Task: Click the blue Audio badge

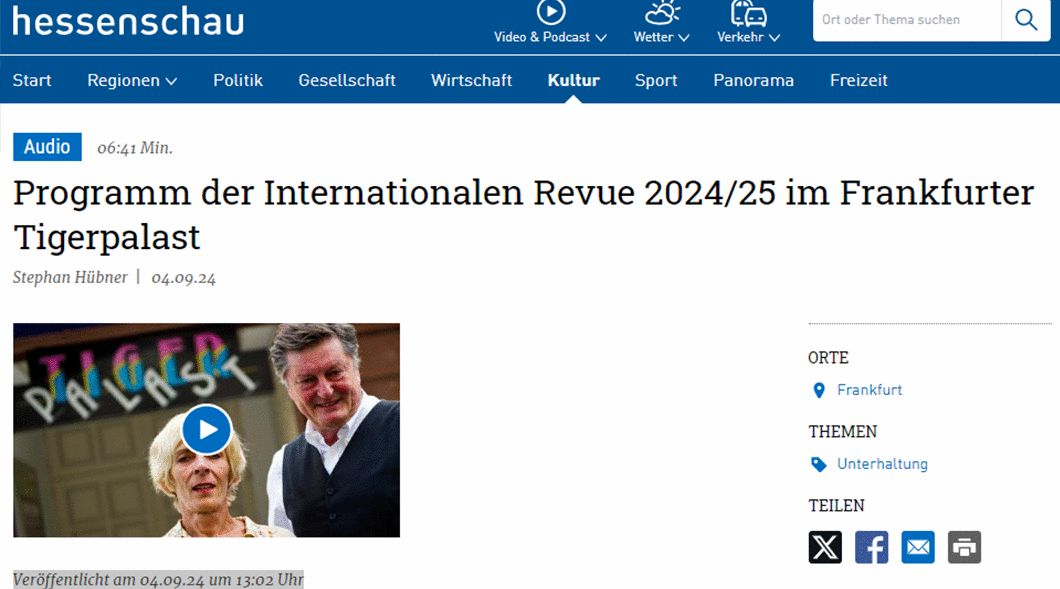Action: click(47, 147)
